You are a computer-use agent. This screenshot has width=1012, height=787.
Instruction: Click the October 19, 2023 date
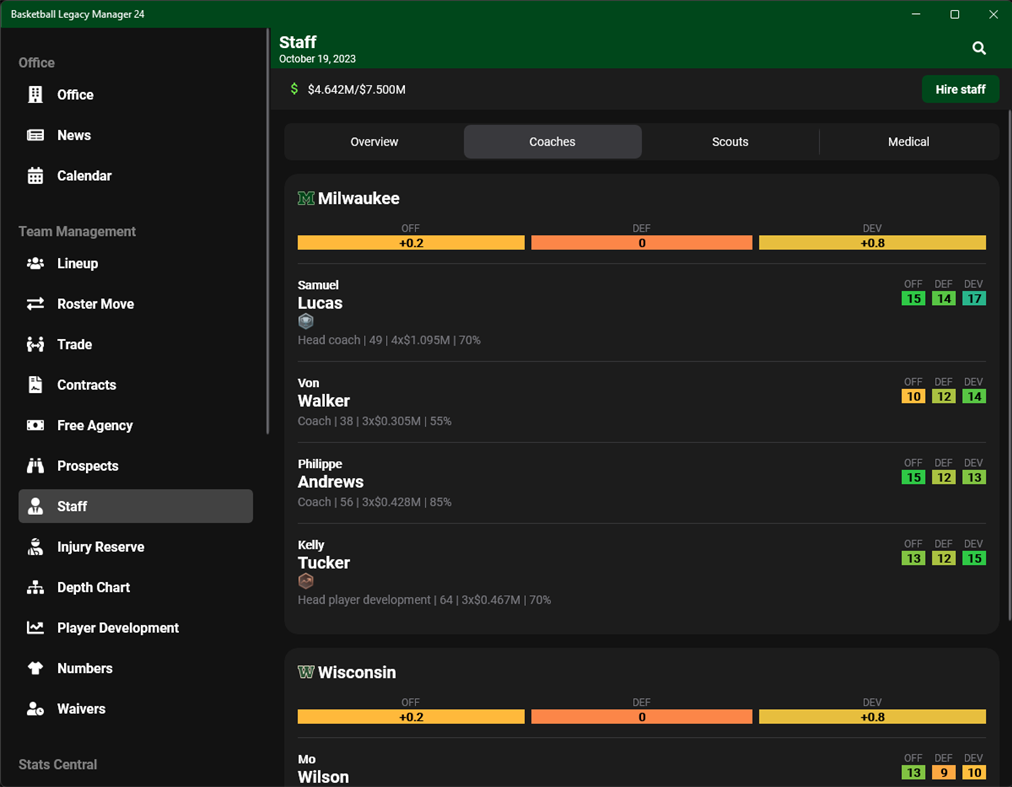[318, 59]
